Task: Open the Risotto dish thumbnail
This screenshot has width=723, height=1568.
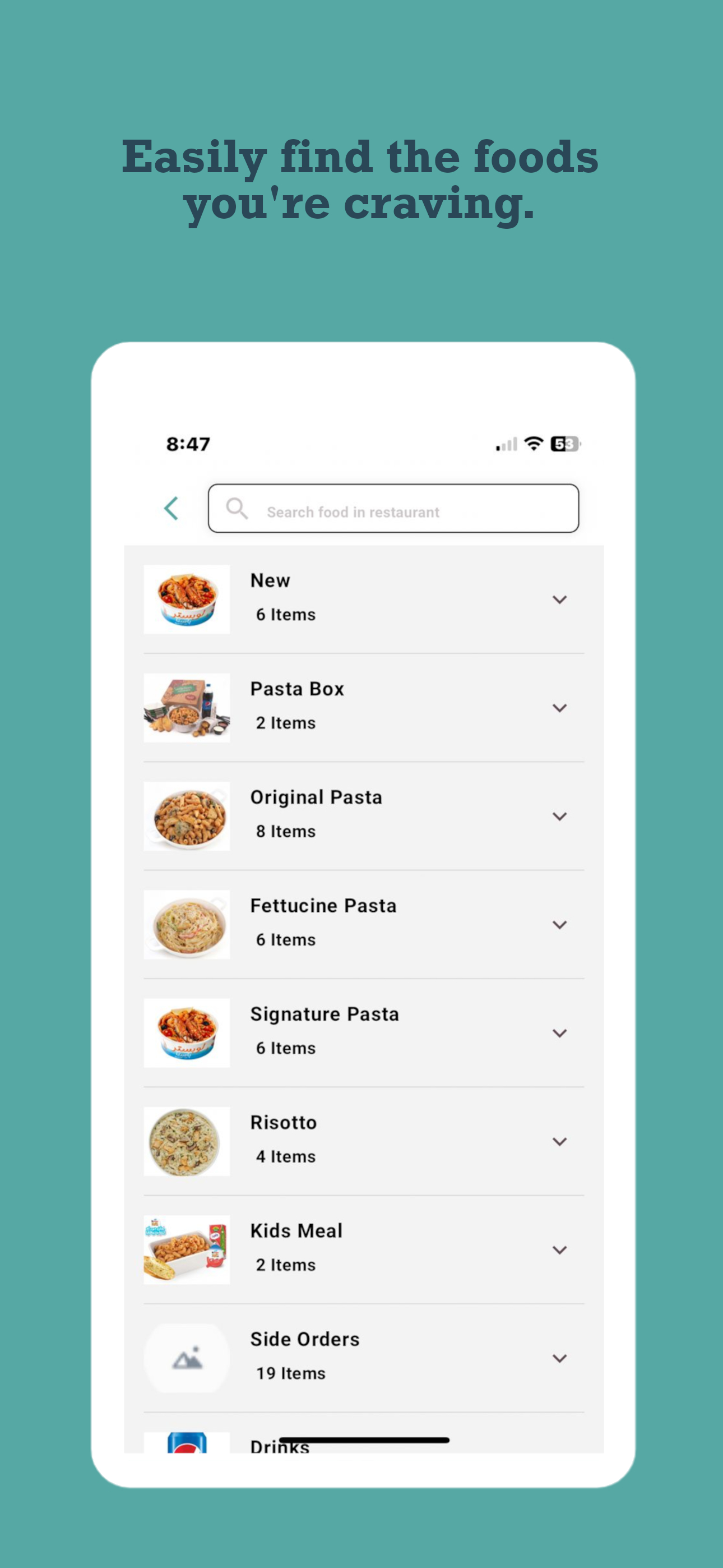Action: (187, 1141)
